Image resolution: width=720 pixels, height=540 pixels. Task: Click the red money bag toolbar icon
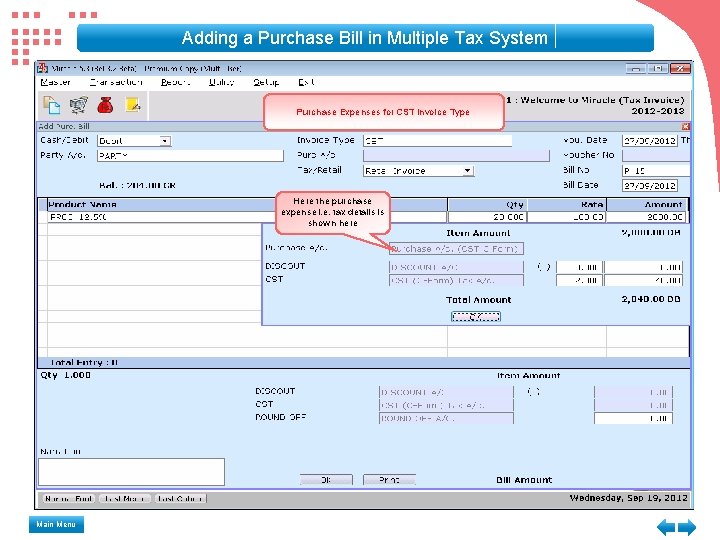point(105,105)
